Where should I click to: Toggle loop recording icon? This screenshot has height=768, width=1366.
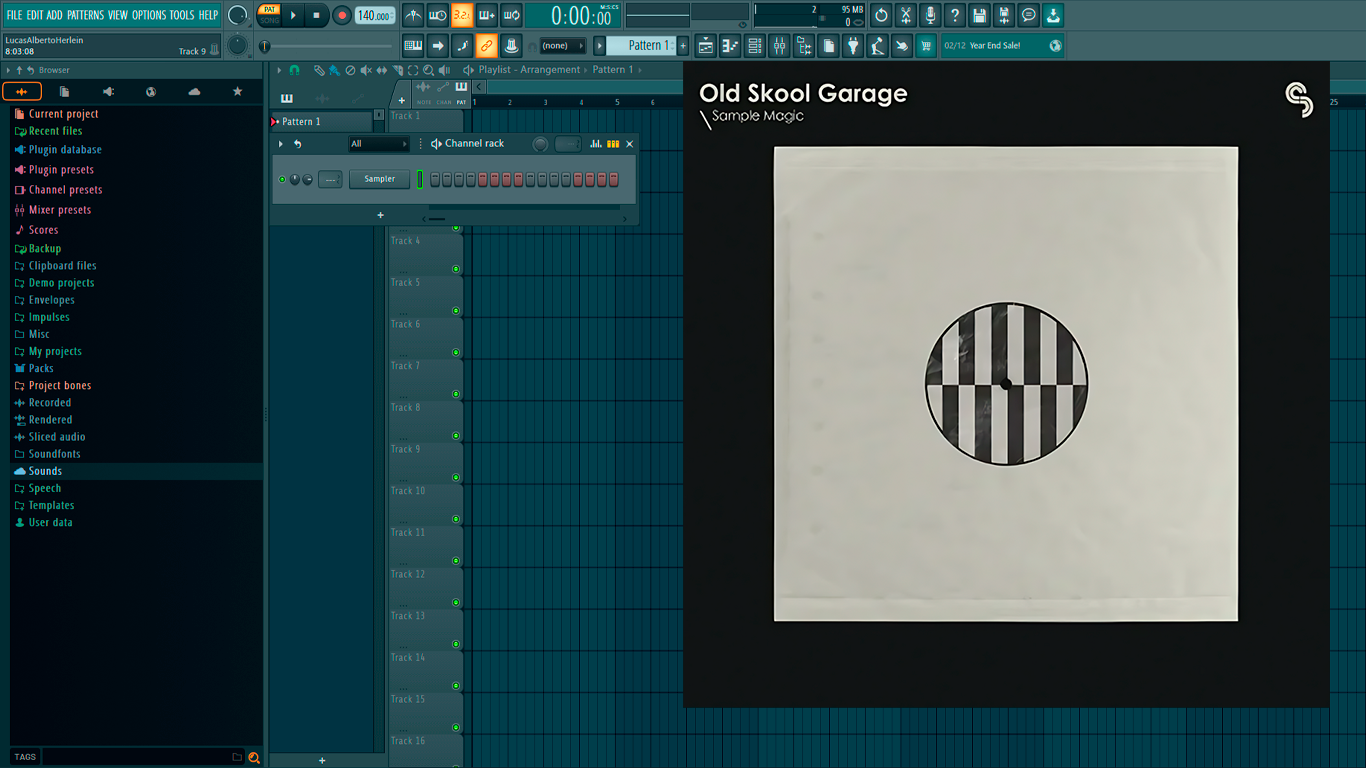click(x=511, y=15)
